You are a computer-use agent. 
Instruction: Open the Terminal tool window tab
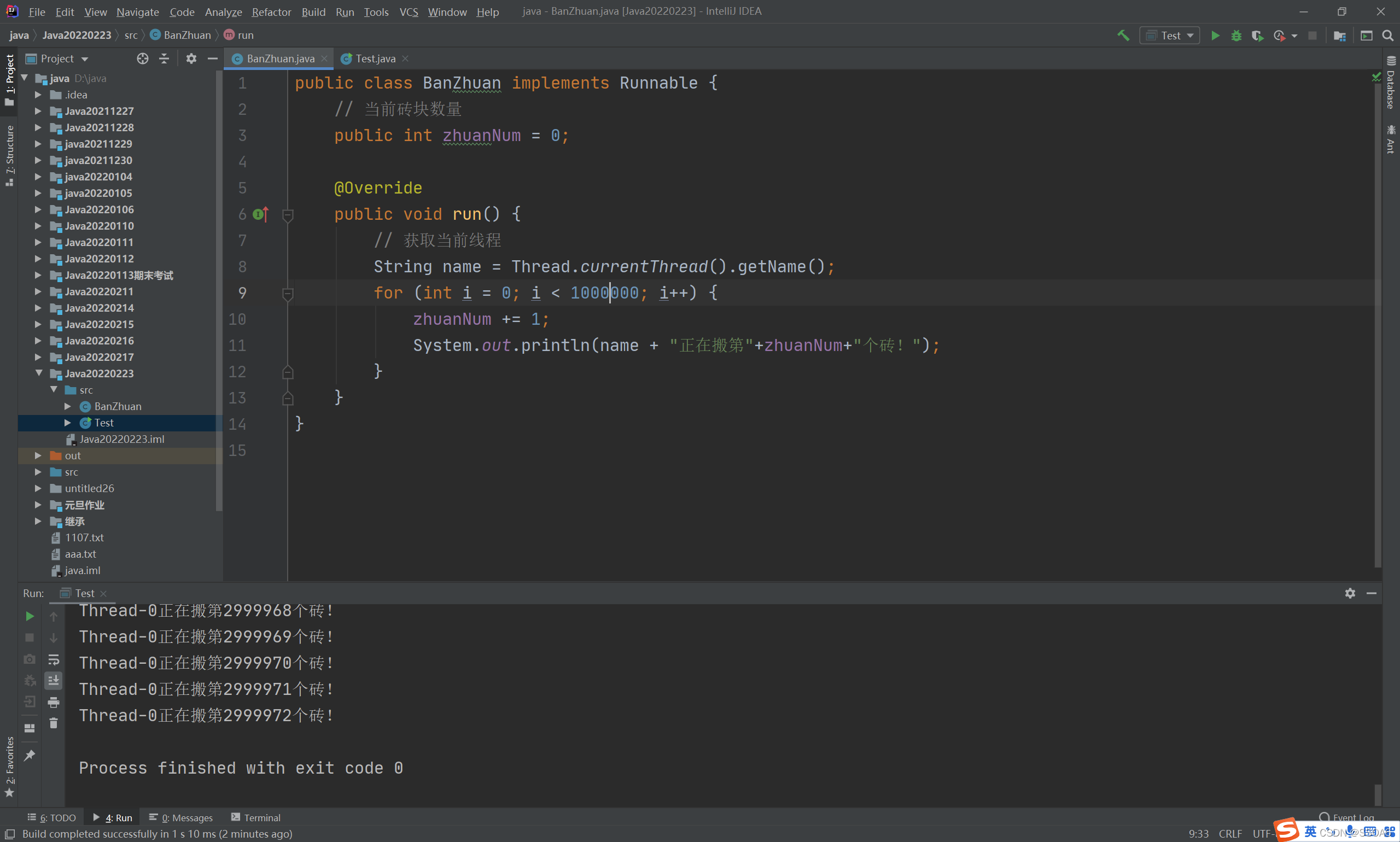tap(256, 817)
